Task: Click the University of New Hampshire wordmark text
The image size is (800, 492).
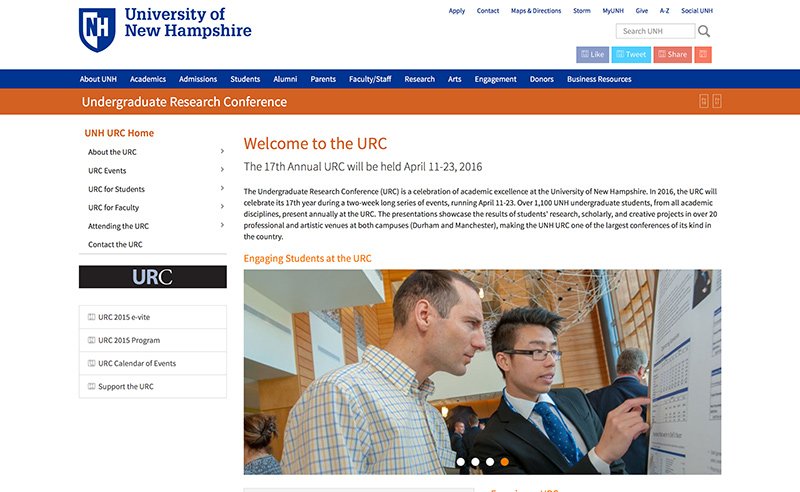Action: click(x=188, y=22)
